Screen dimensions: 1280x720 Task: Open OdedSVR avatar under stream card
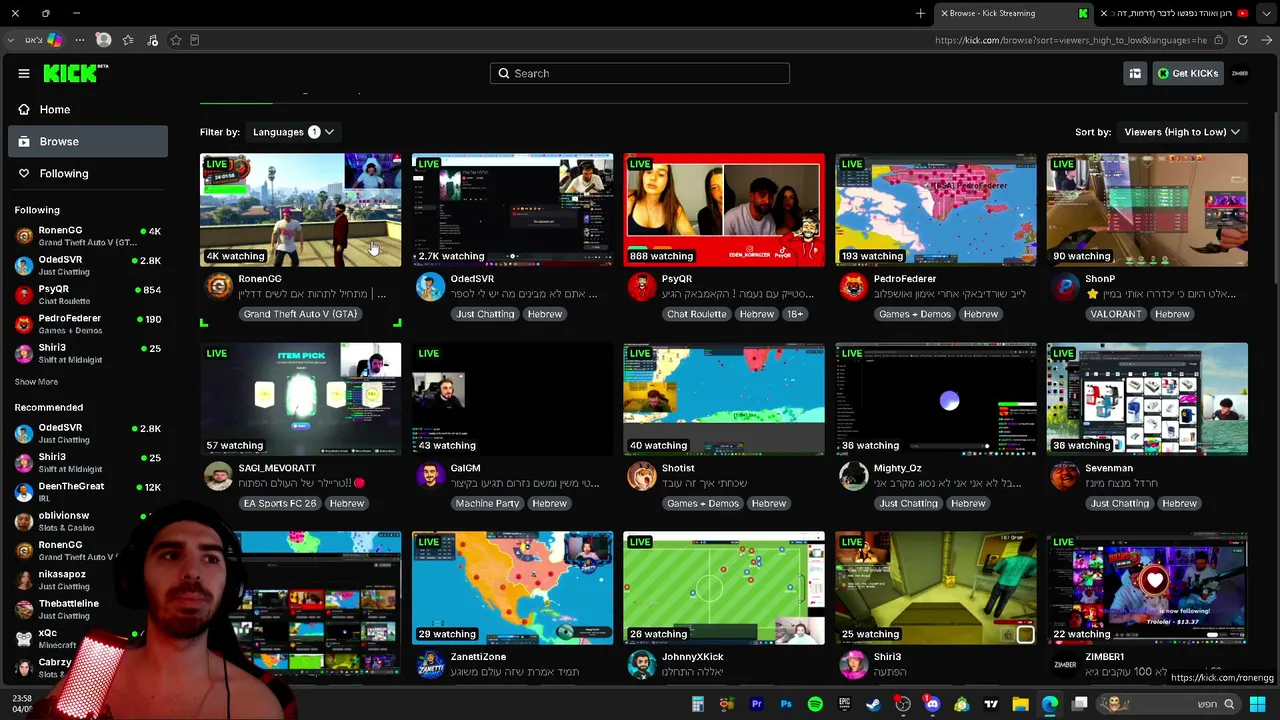click(x=430, y=287)
